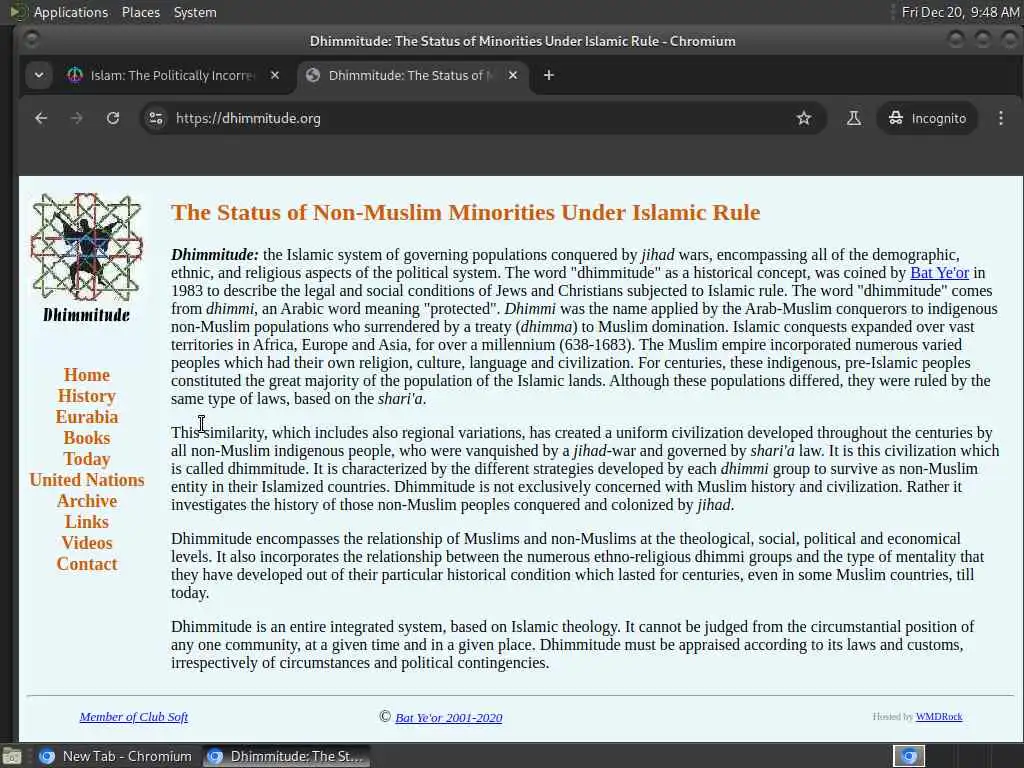
Task: Open the Applications menu
Action: pos(71,12)
